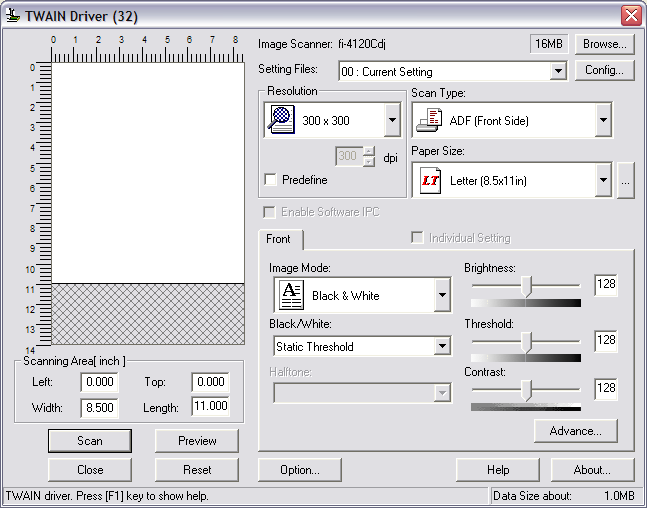Screen dimensions: 647x508
Task: Click the 300 dpi value field
Action: click(349, 156)
